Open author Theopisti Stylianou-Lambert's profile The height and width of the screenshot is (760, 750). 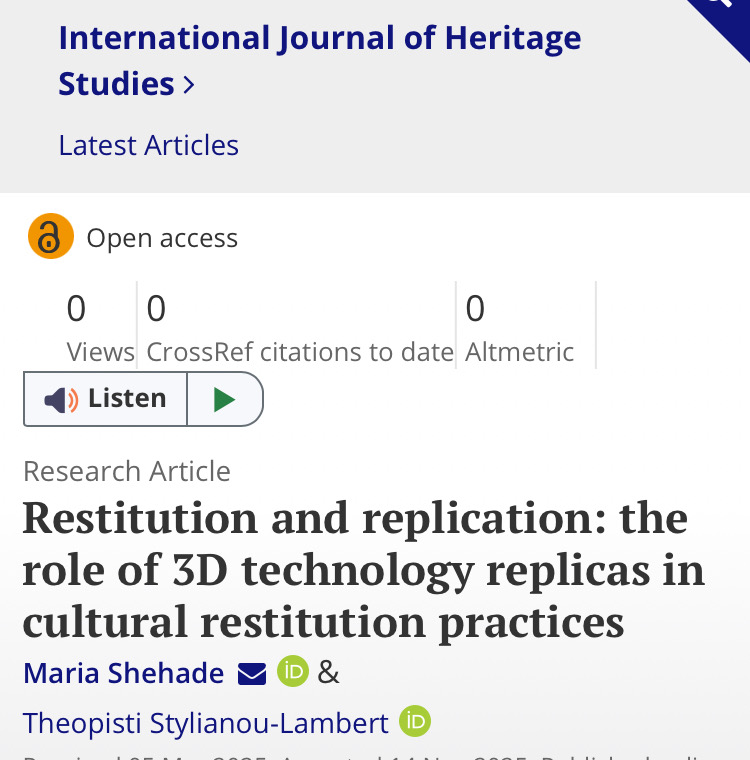(x=206, y=723)
